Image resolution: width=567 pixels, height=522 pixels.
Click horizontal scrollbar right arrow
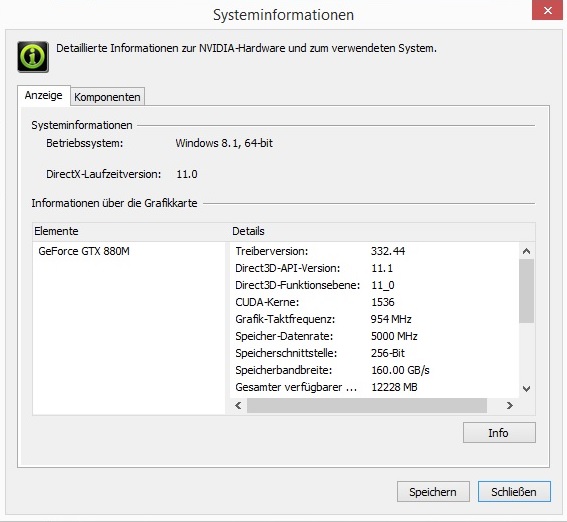point(510,406)
